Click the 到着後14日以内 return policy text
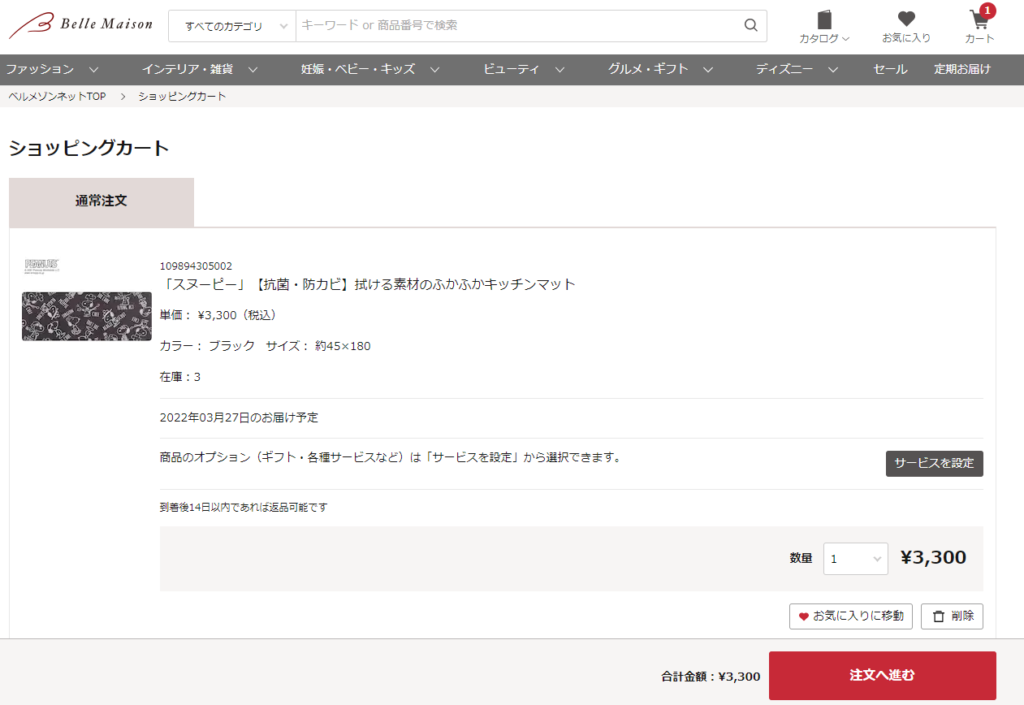This screenshot has height=705, width=1024. click(244, 507)
